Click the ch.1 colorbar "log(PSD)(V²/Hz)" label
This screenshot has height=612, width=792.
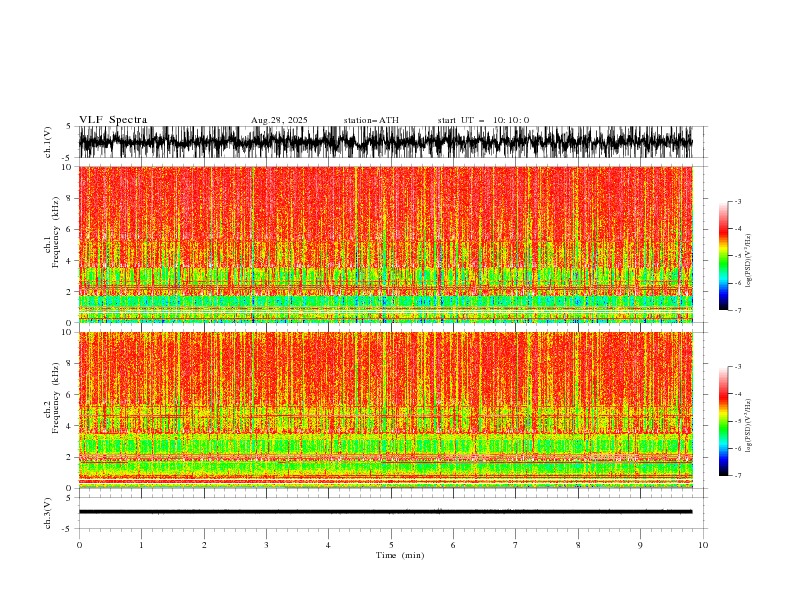tap(748, 261)
